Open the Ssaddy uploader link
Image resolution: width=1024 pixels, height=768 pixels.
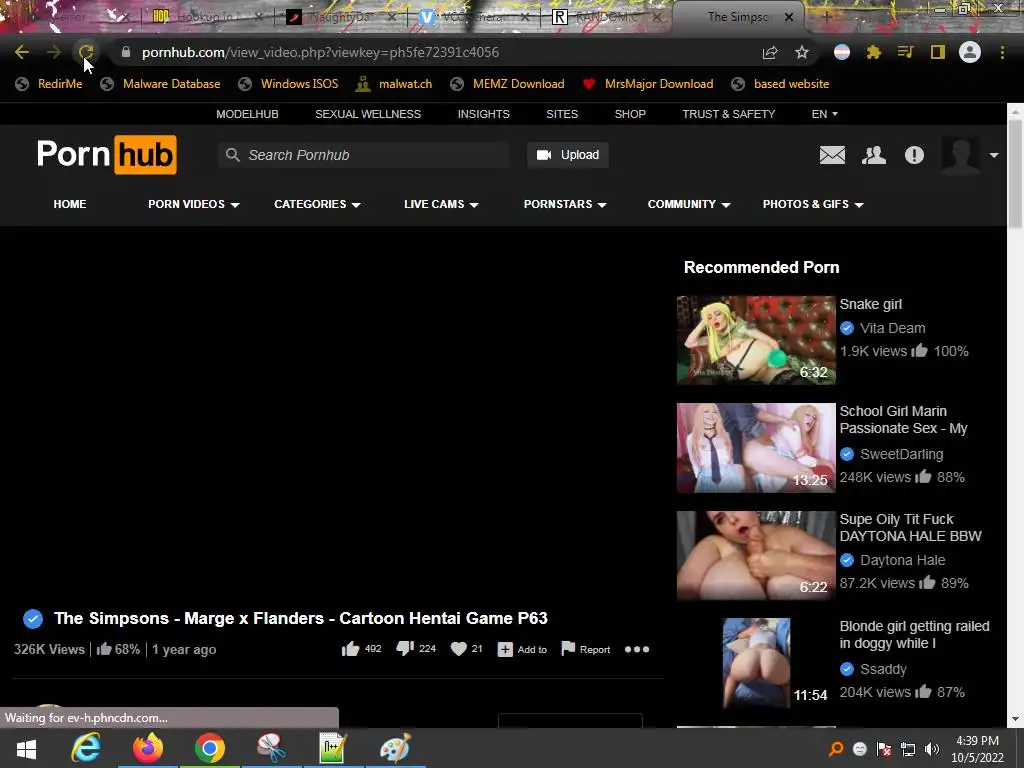883,669
